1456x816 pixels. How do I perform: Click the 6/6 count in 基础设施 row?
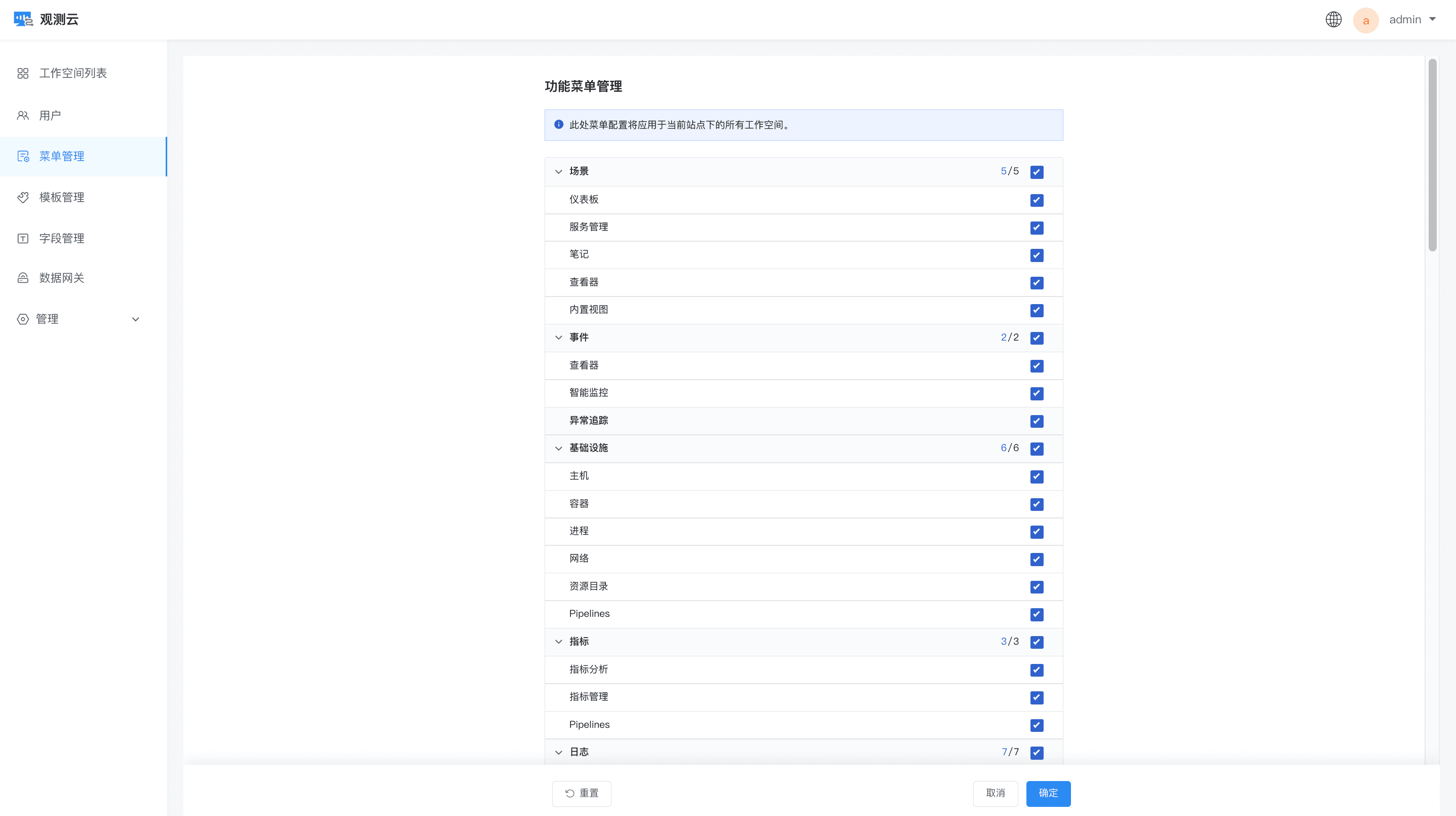pyautogui.click(x=1010, y=449)
